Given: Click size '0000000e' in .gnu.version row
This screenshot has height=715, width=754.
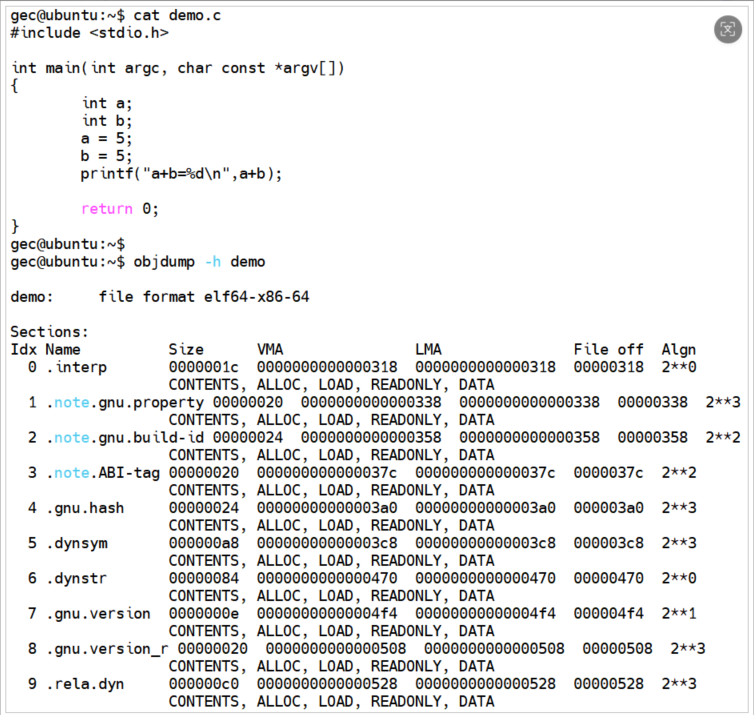Looking at the screenshot, I should pos(203,614).
